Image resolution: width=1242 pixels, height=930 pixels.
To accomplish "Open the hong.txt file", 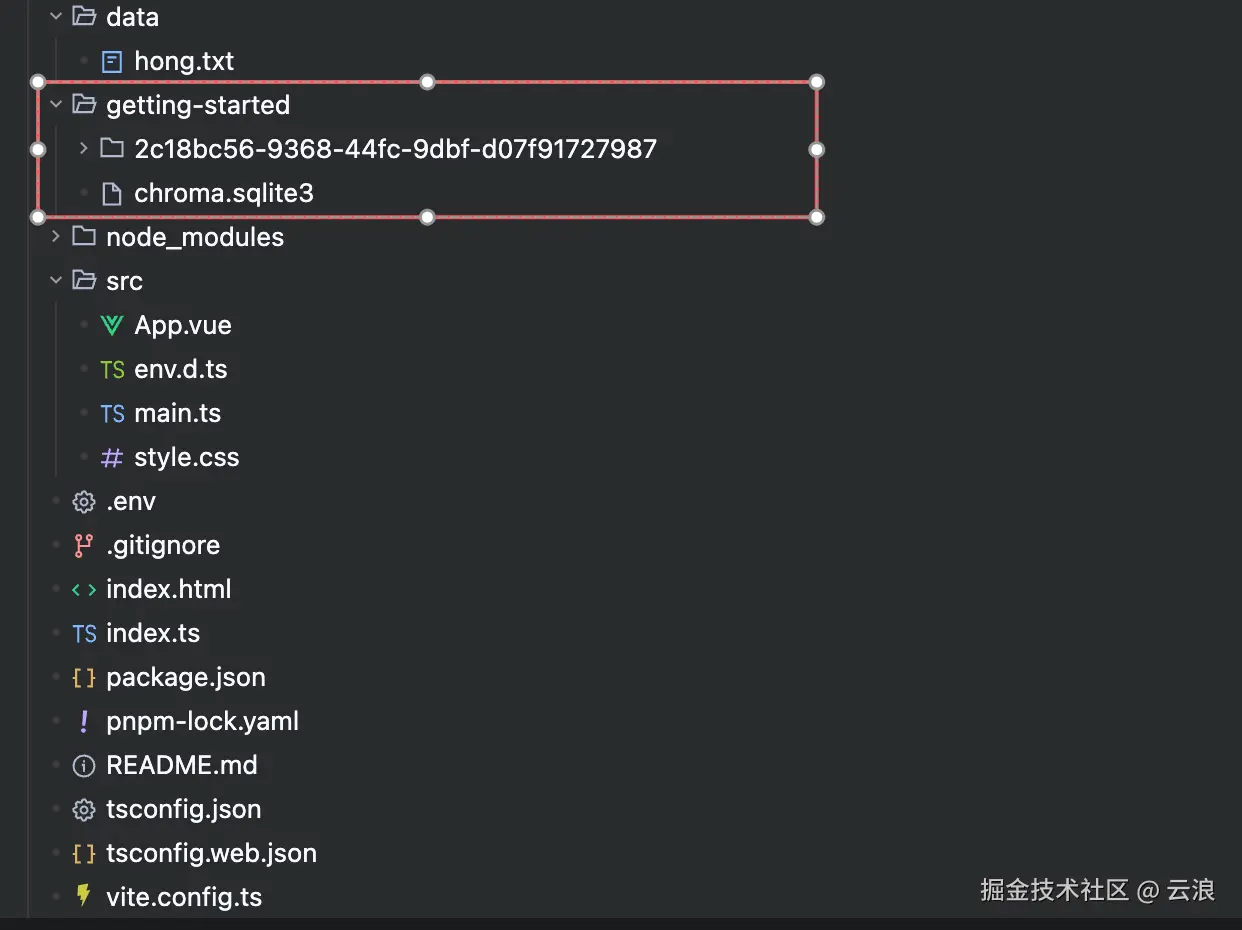I will 184,61.
